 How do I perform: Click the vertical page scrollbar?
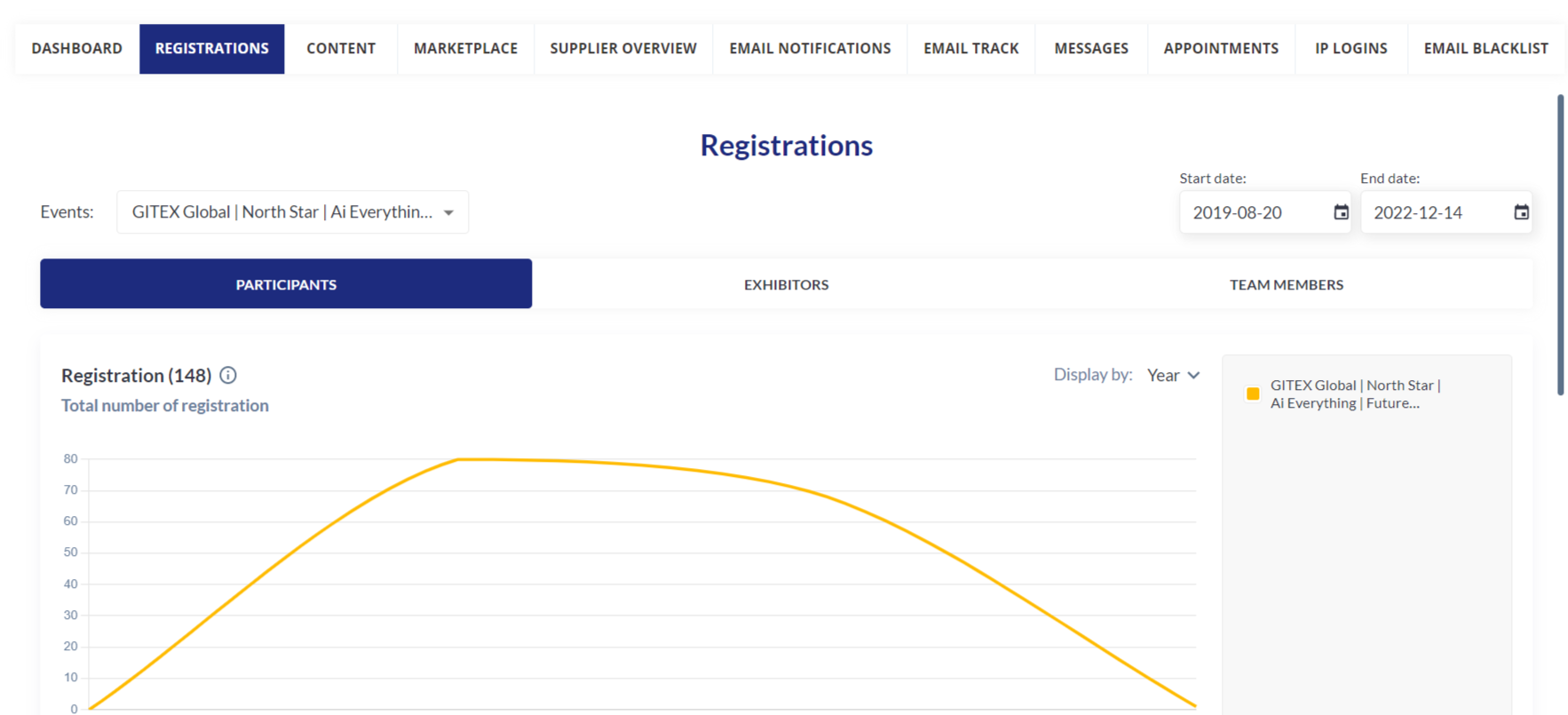pyautogui.click(x=1560, y=244)
